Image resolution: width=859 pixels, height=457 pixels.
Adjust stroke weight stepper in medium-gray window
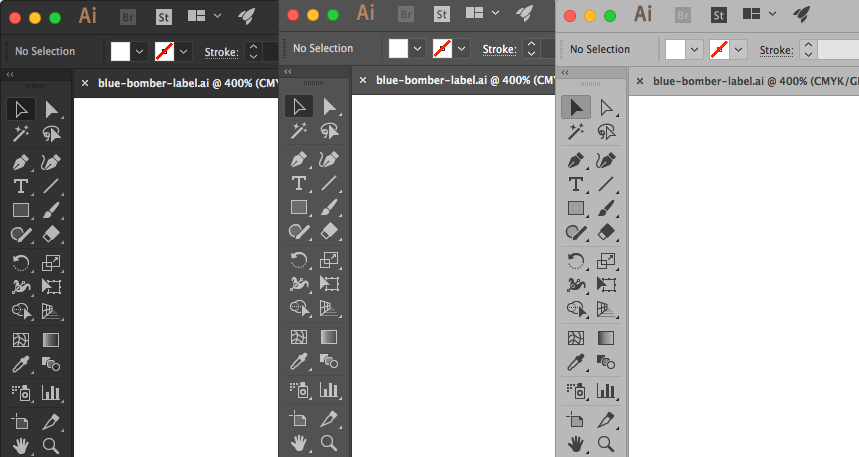click(x=531, y=49)
